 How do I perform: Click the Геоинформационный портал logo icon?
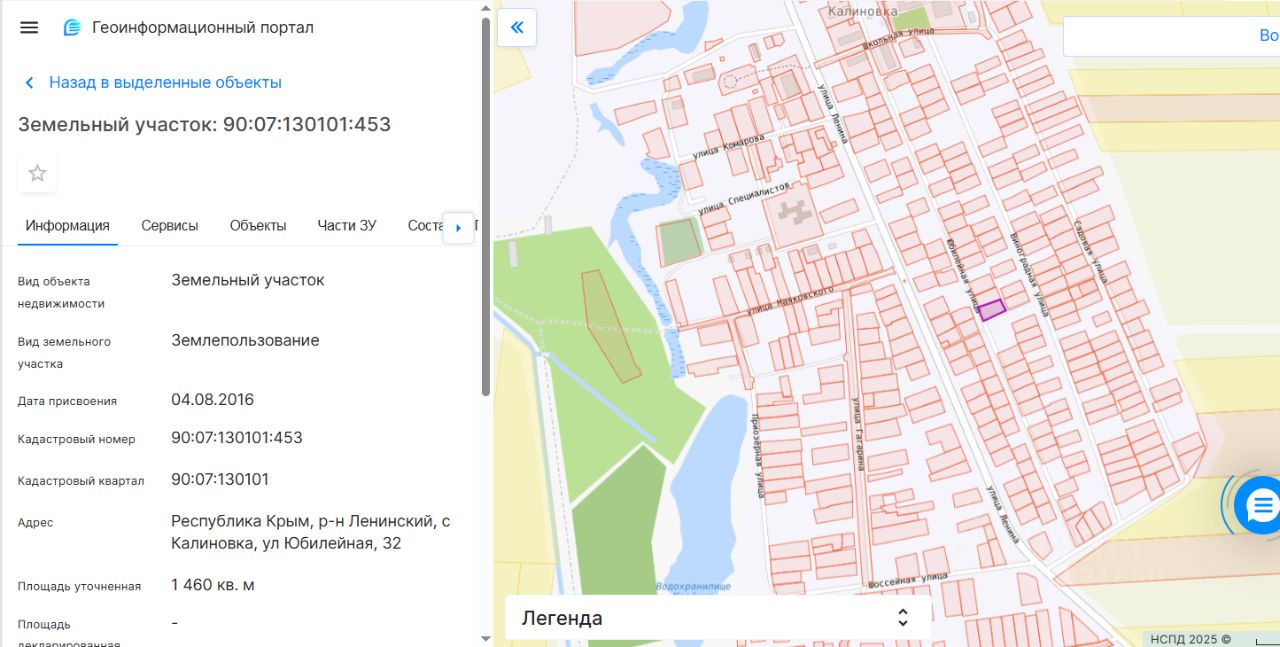pos(72,27)
